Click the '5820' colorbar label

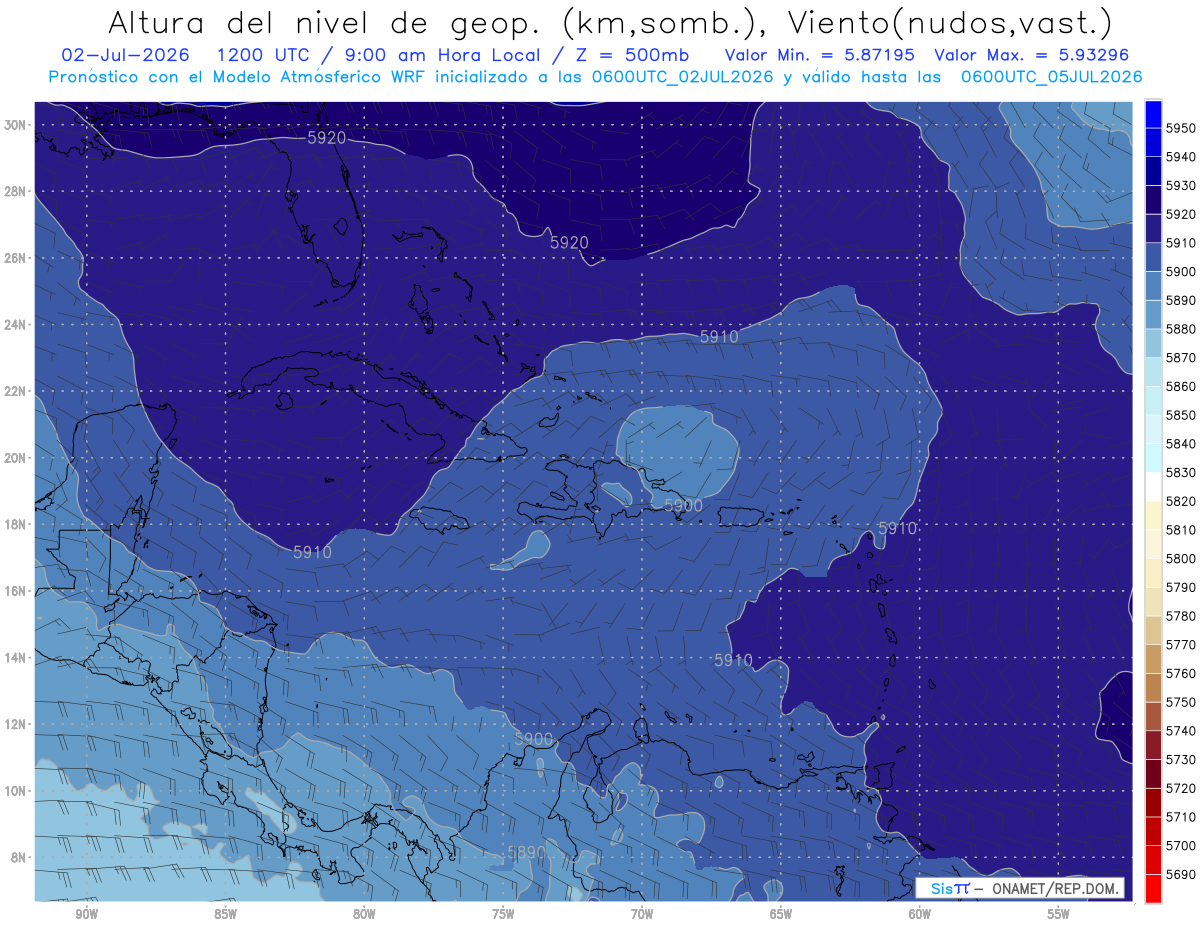point(1180,501)
